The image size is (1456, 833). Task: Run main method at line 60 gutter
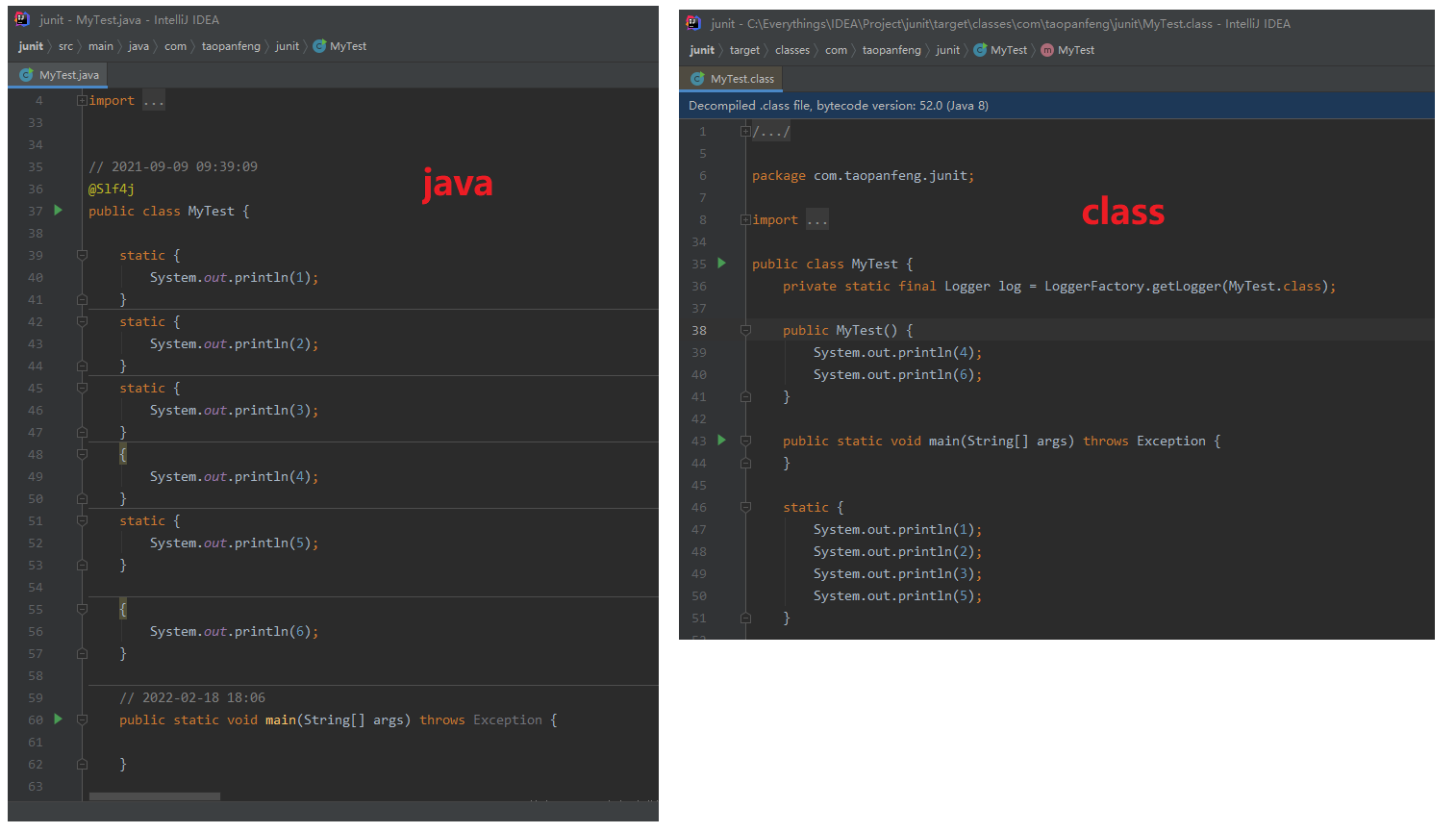tap(59, 719)
